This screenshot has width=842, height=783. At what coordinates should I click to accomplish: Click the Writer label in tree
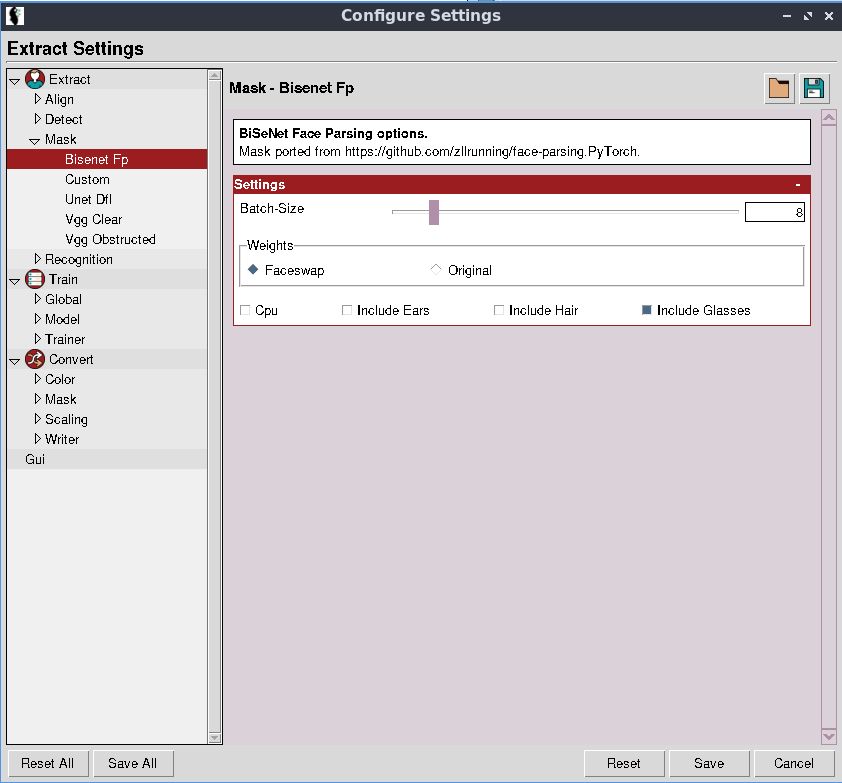tap(62, 439)
